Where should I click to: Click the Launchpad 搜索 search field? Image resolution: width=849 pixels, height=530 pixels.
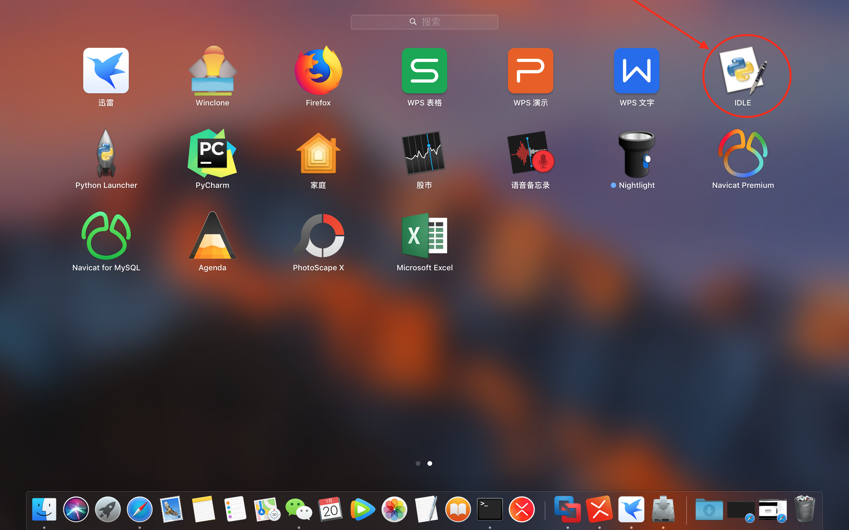pos(424,22)
